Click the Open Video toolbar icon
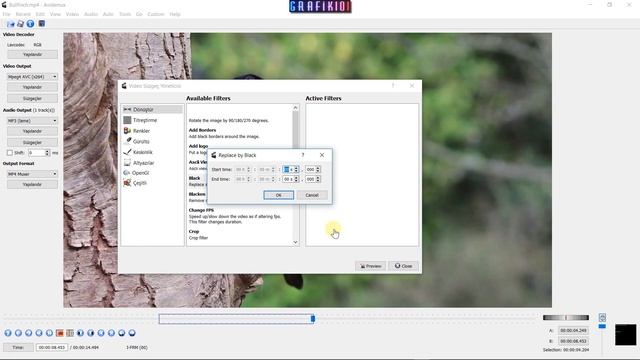This screenshot has height=360, width=640. pos(11,24)
